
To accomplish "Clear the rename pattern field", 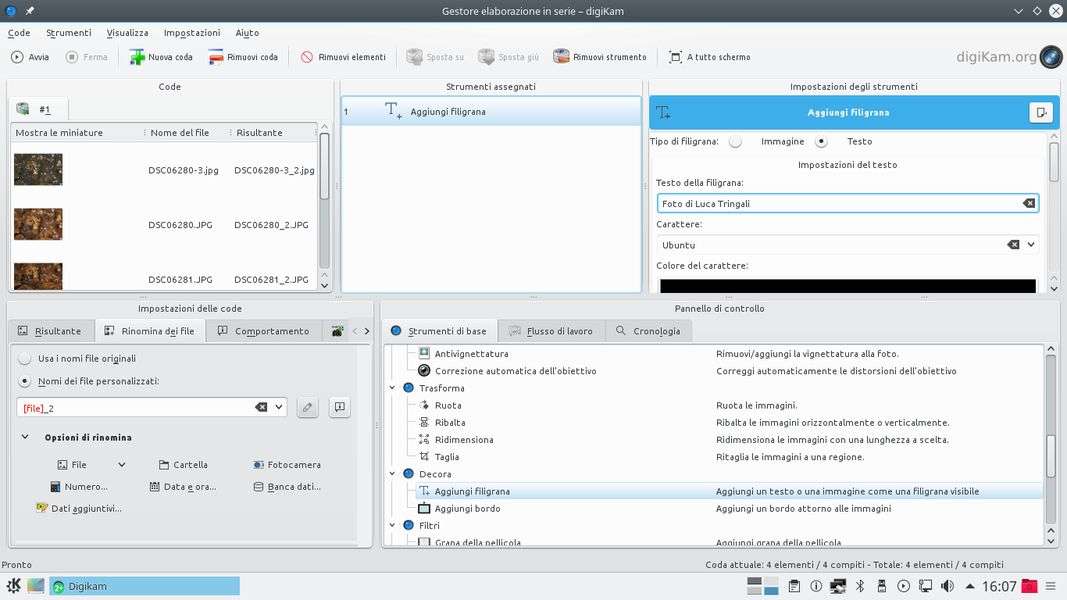I will pyautogui.click(x=261, y=407).
